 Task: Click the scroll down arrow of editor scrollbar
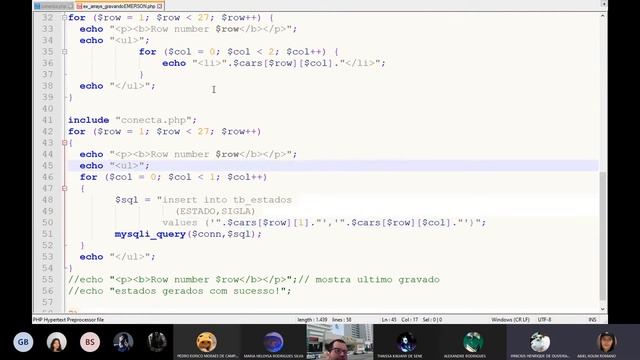pos(603,309)
